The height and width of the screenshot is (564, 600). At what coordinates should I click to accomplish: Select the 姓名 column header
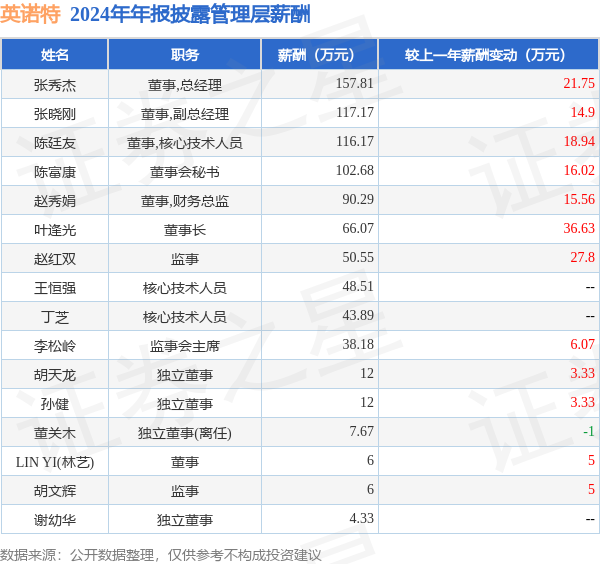point(55,55)
